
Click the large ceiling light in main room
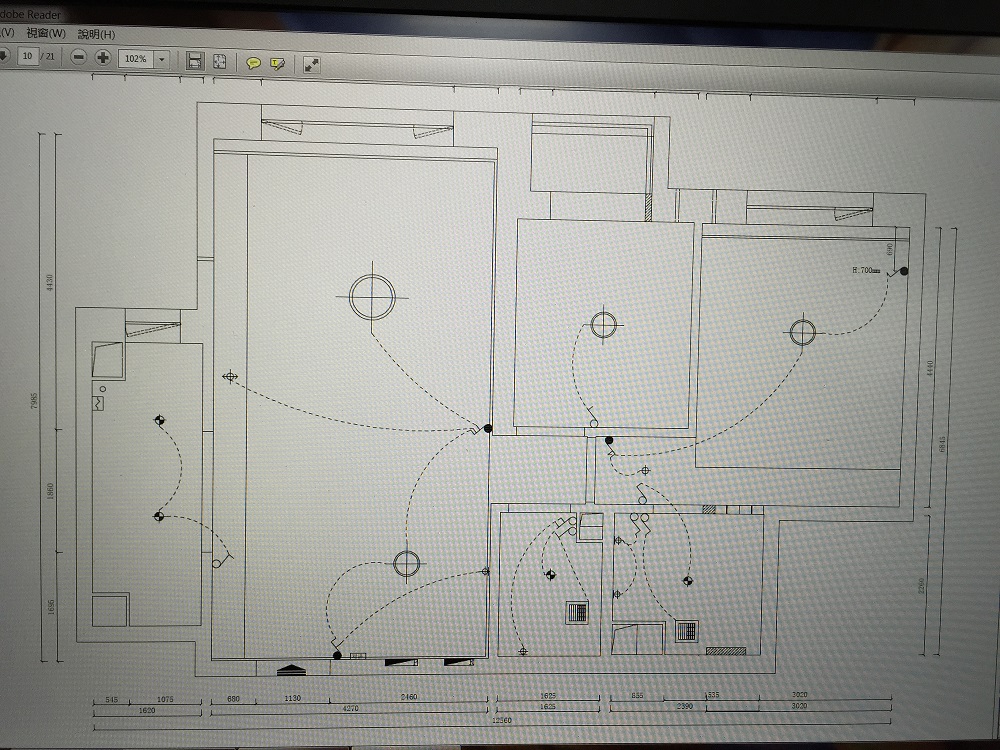pos(372,296)
